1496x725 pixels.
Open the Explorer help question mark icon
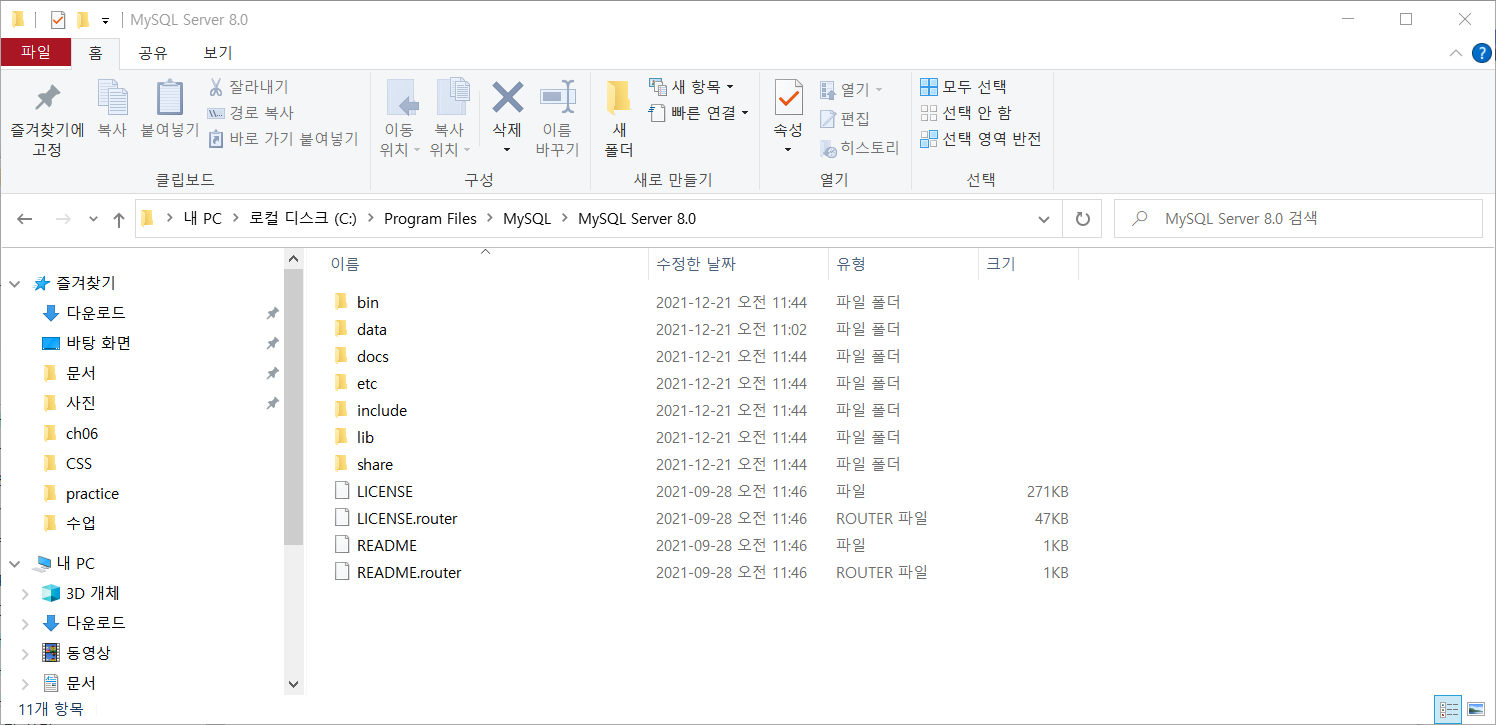(1481, 53)
